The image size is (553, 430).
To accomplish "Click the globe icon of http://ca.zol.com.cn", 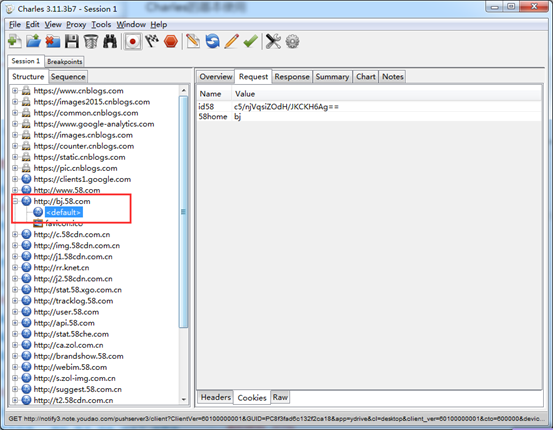I will (x=26, y=345).
